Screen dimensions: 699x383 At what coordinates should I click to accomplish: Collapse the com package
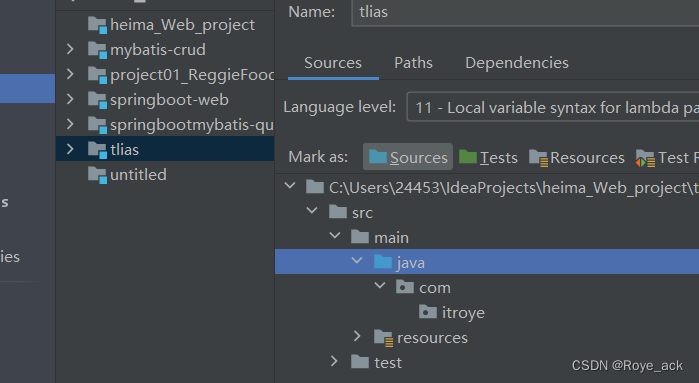tap(380, 285)
